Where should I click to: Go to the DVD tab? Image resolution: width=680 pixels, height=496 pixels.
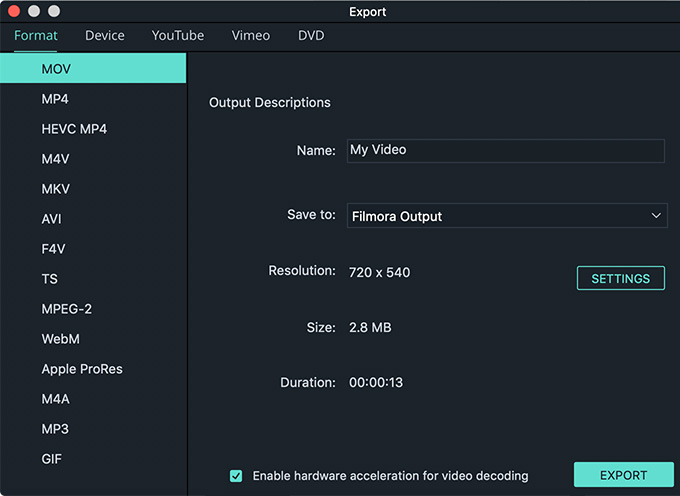pyautogui.click(x=311, y=36)
